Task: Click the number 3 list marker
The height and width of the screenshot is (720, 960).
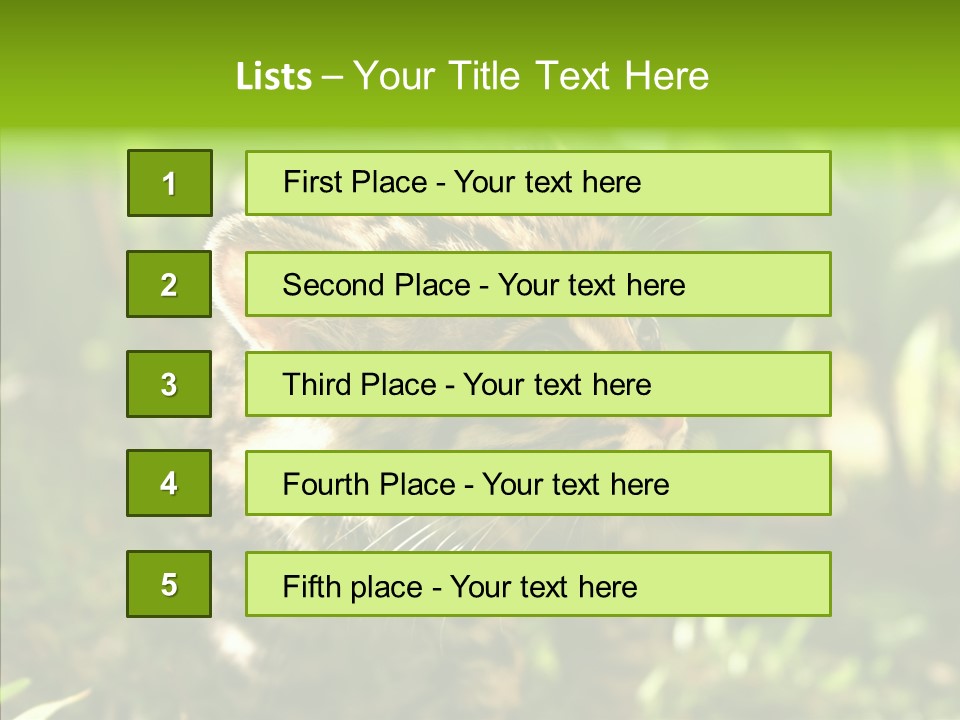Action: click(x=169, y=384)
